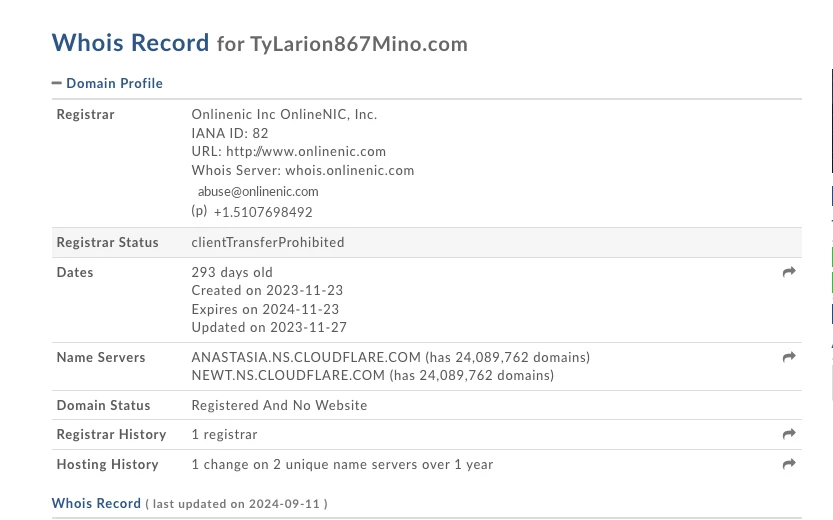
Task: Click the clientTransferProhibited status value
Action: pos(268,242)
